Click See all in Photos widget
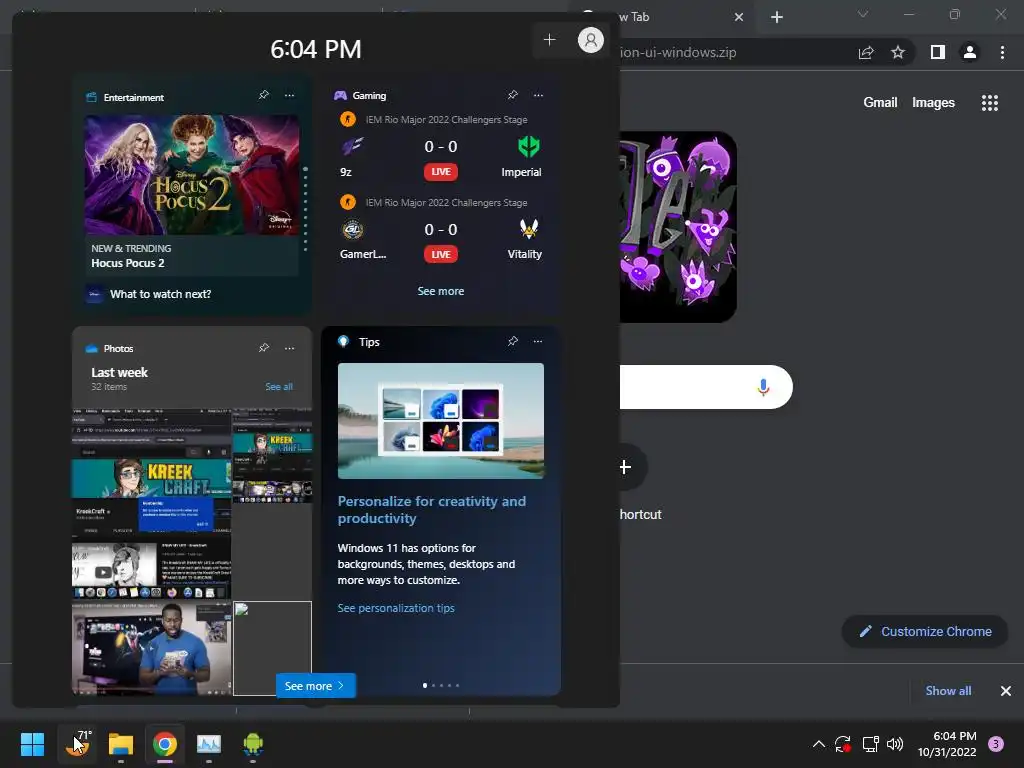Viewport: 1024px width, 768px height. click(279, 387)
